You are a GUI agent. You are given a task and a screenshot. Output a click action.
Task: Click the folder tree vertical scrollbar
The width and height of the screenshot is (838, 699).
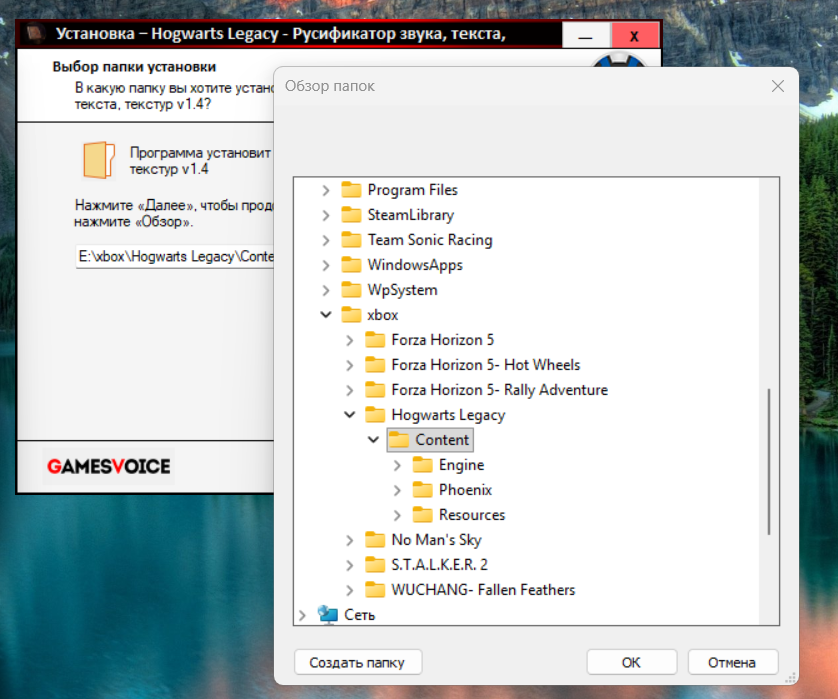pyautogui.click(x=769, y=460)
